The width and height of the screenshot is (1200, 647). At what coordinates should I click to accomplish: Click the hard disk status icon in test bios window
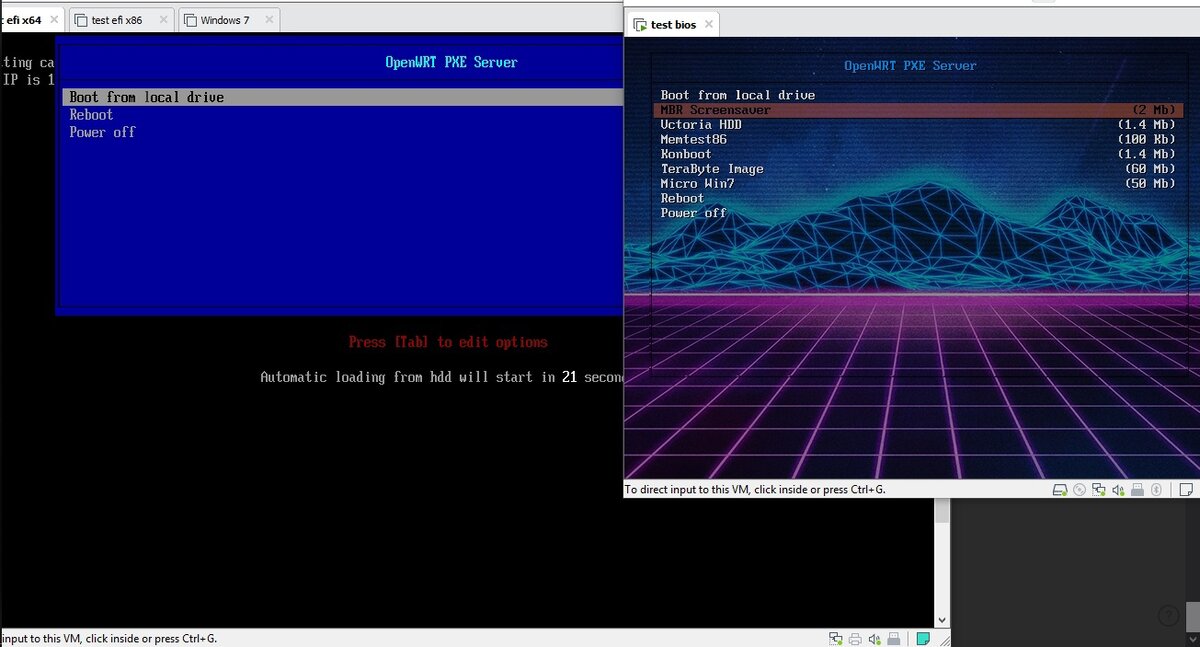pyautogui.click(x=1060, y=490)
